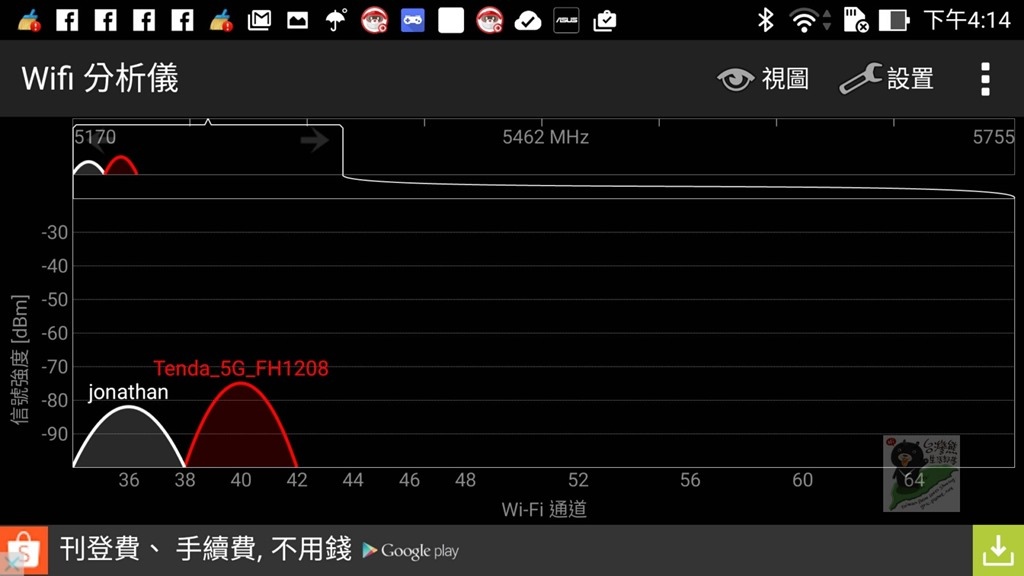Screen dimensions: 1024x576
Task: Tap the 信號強度 [dBm] axis title
Action: (x=20, y=359)
